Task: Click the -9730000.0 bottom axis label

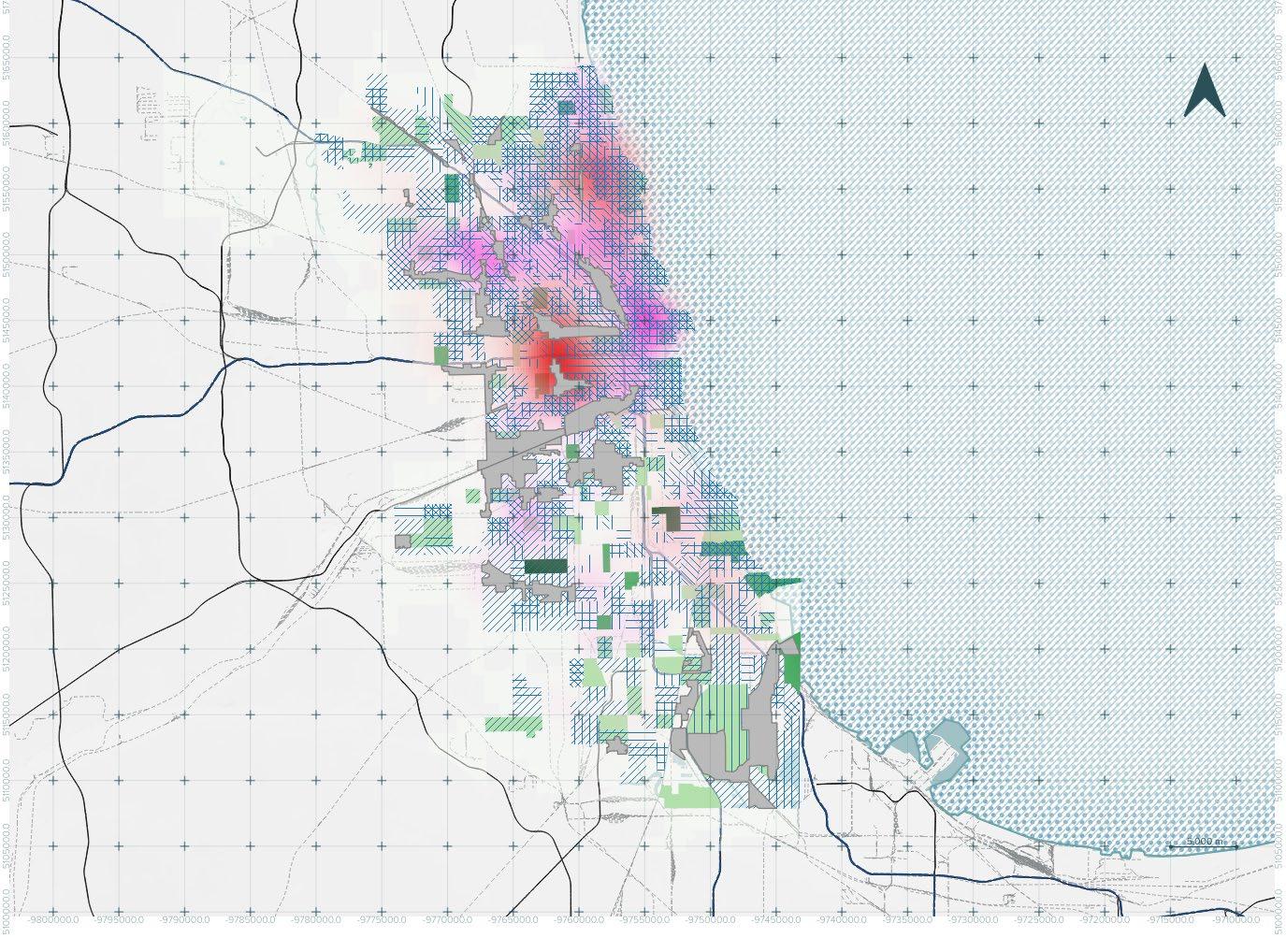Action: (x=971, y=920)
